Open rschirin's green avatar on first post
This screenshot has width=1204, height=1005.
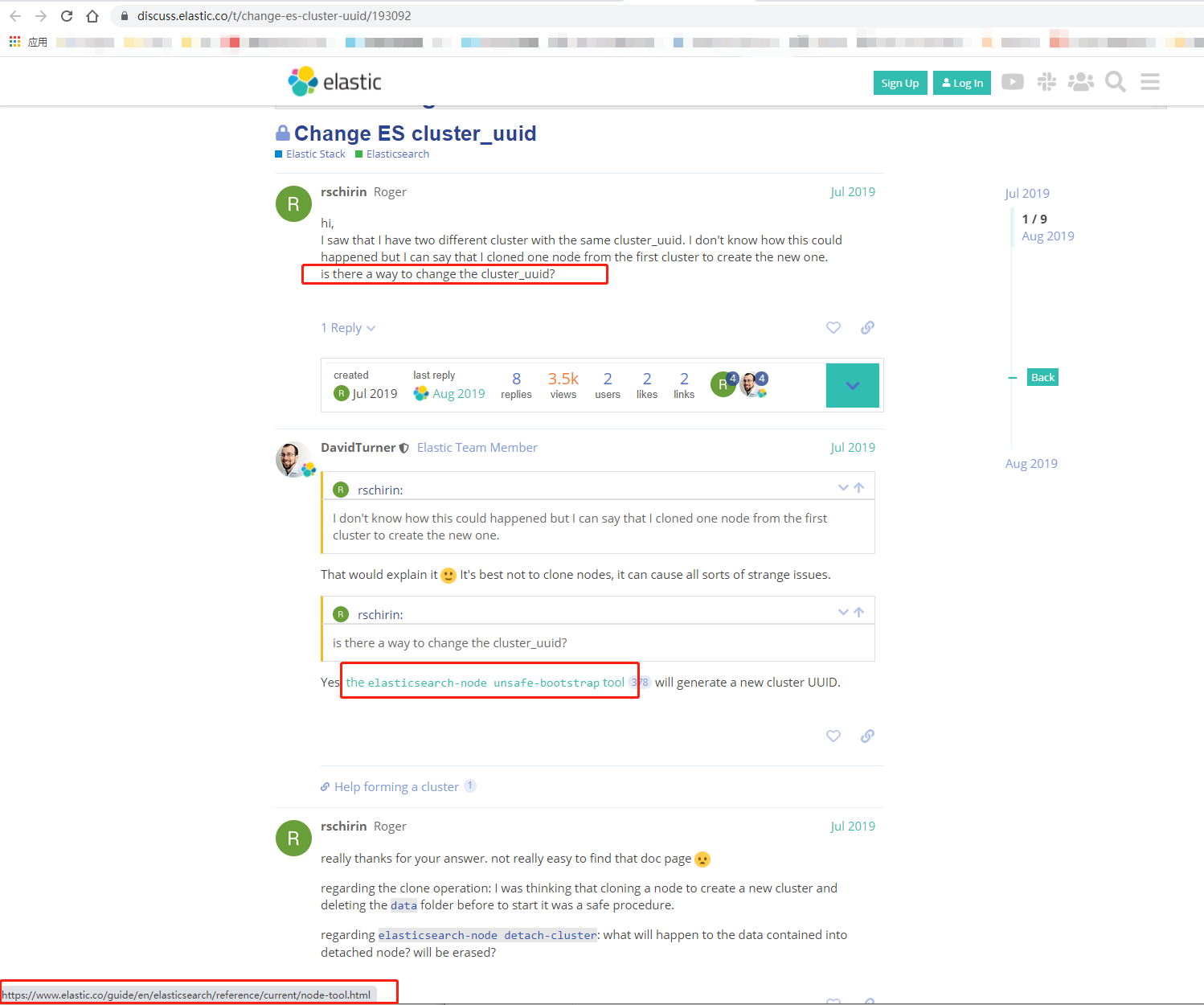[293, 203]
